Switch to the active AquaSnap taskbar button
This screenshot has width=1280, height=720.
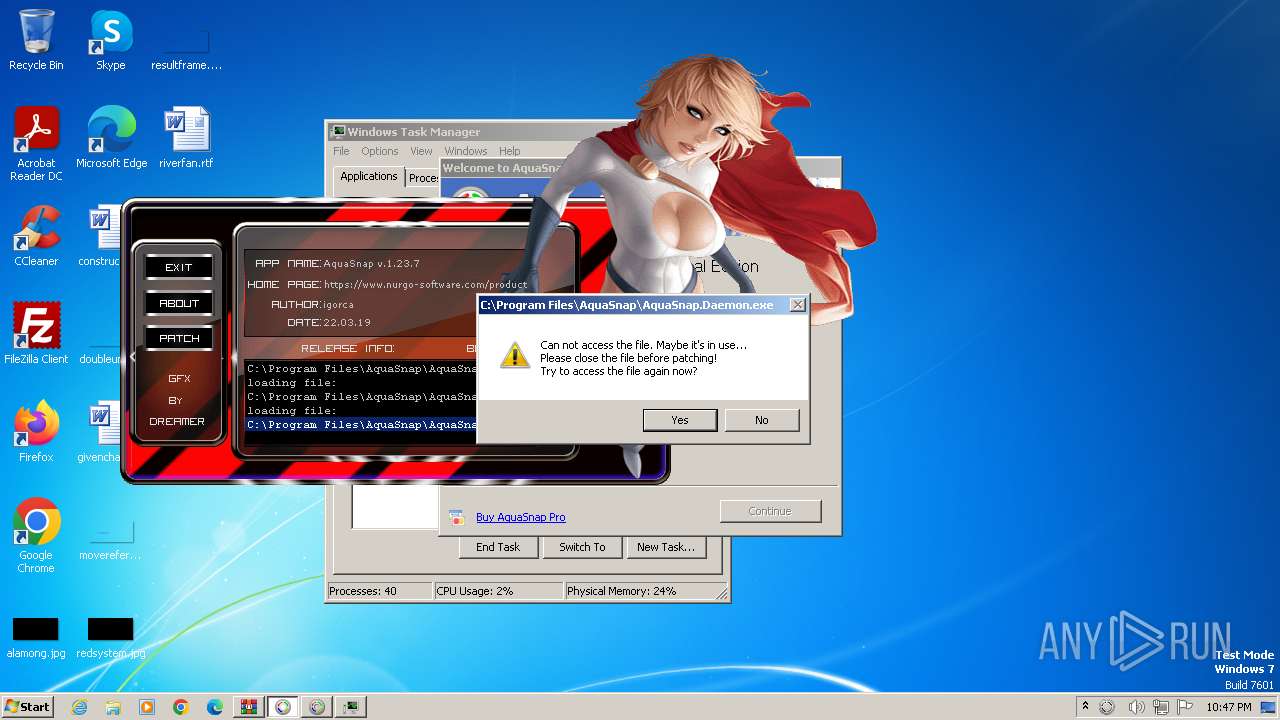[x=283, y=707]
